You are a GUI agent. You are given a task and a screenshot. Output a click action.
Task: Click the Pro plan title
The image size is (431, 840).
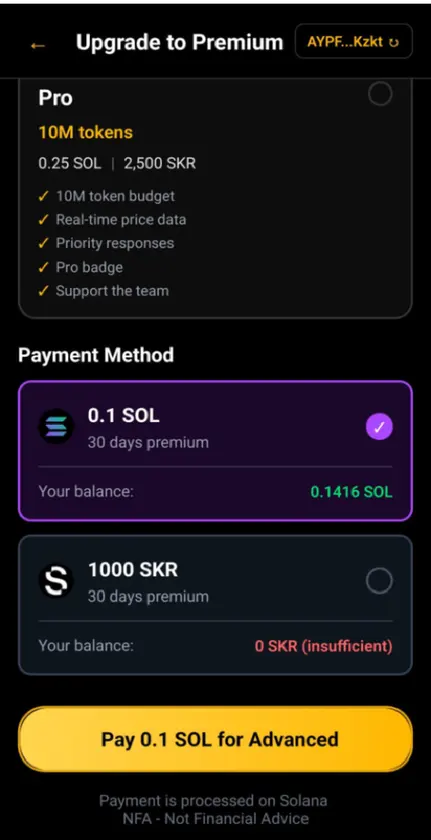click(x=55, y=98)
